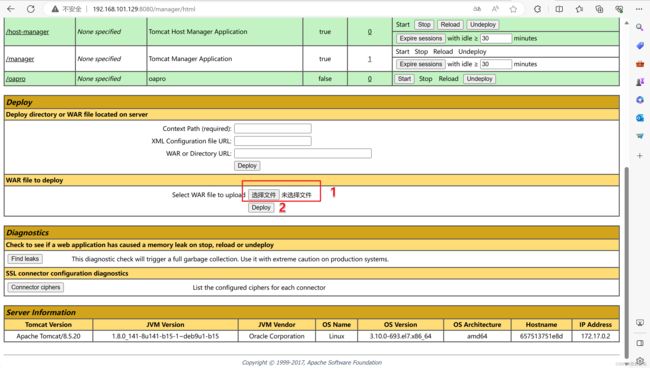This screenshot has width=650, height=368.
Task: Open the browser essentials heart icon
Action: click(x=619, y=9)
